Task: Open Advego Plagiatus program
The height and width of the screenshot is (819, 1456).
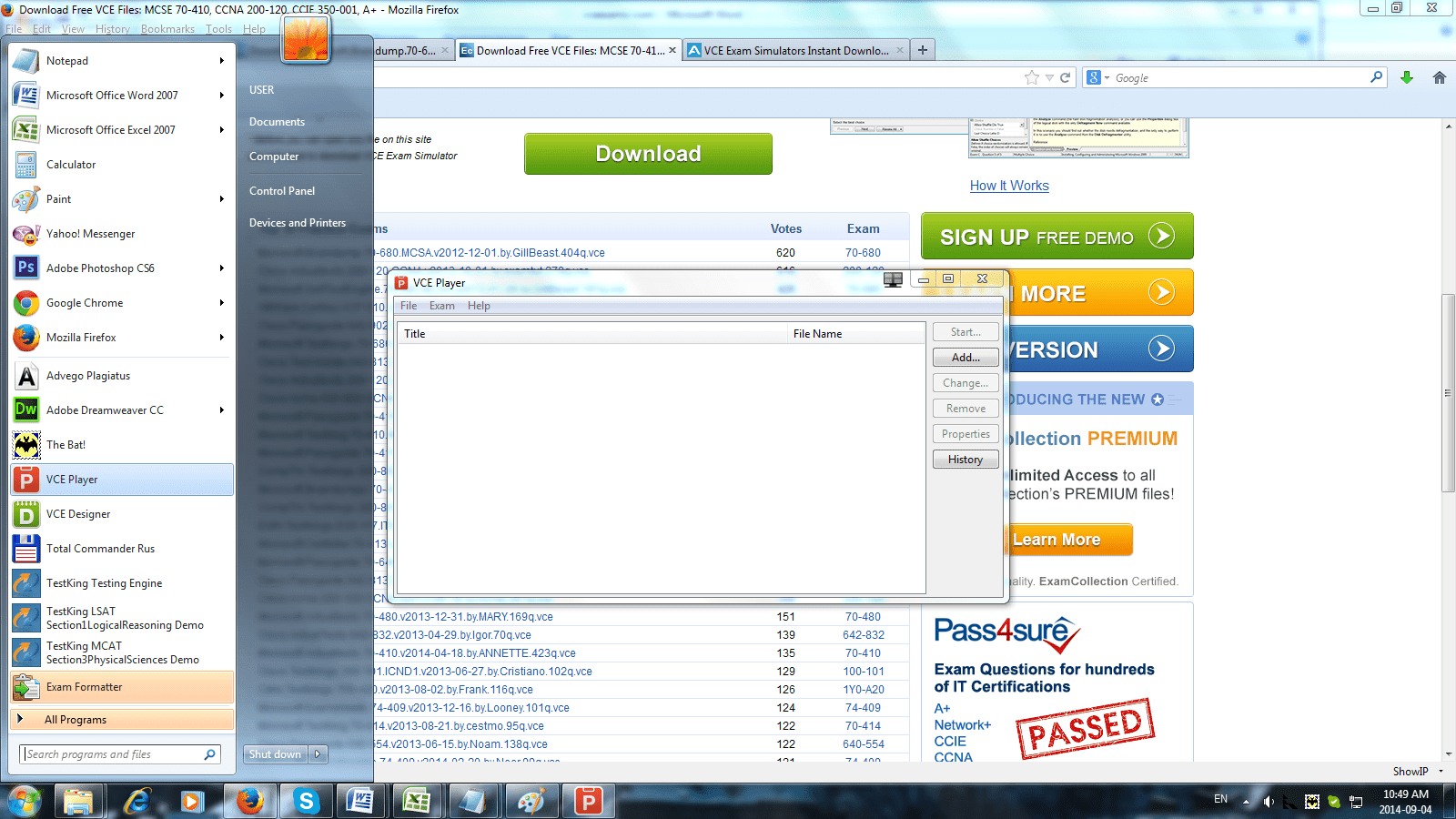Action: [122, 376]
